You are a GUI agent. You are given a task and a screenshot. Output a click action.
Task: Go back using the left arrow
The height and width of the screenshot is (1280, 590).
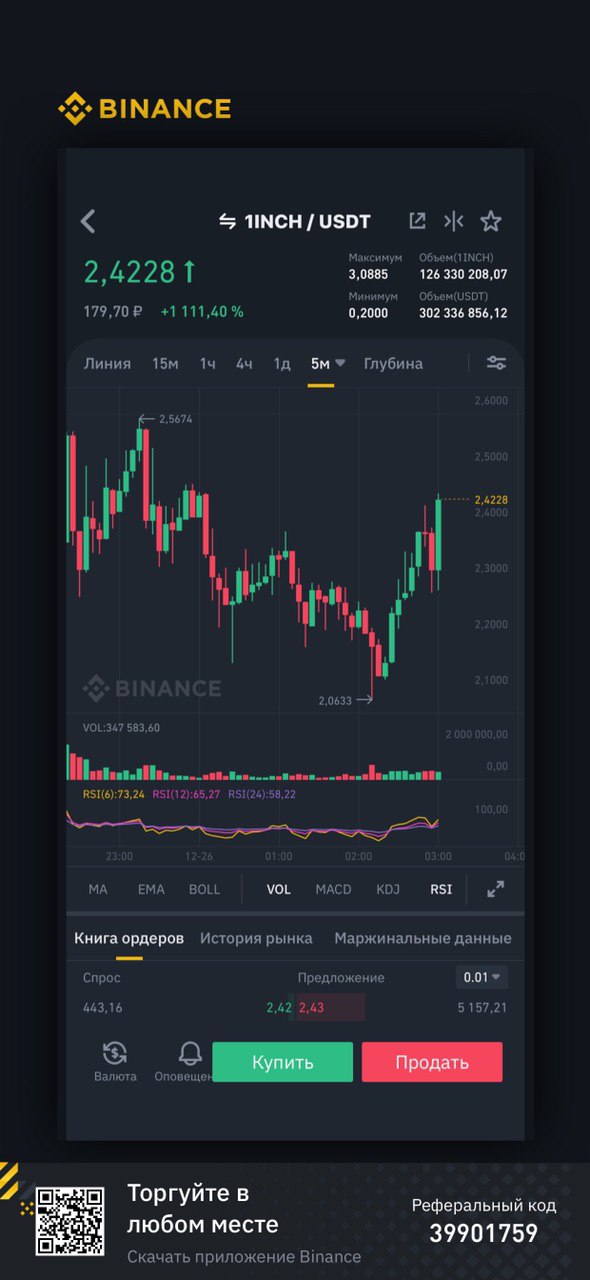click(x=88, y=221)
